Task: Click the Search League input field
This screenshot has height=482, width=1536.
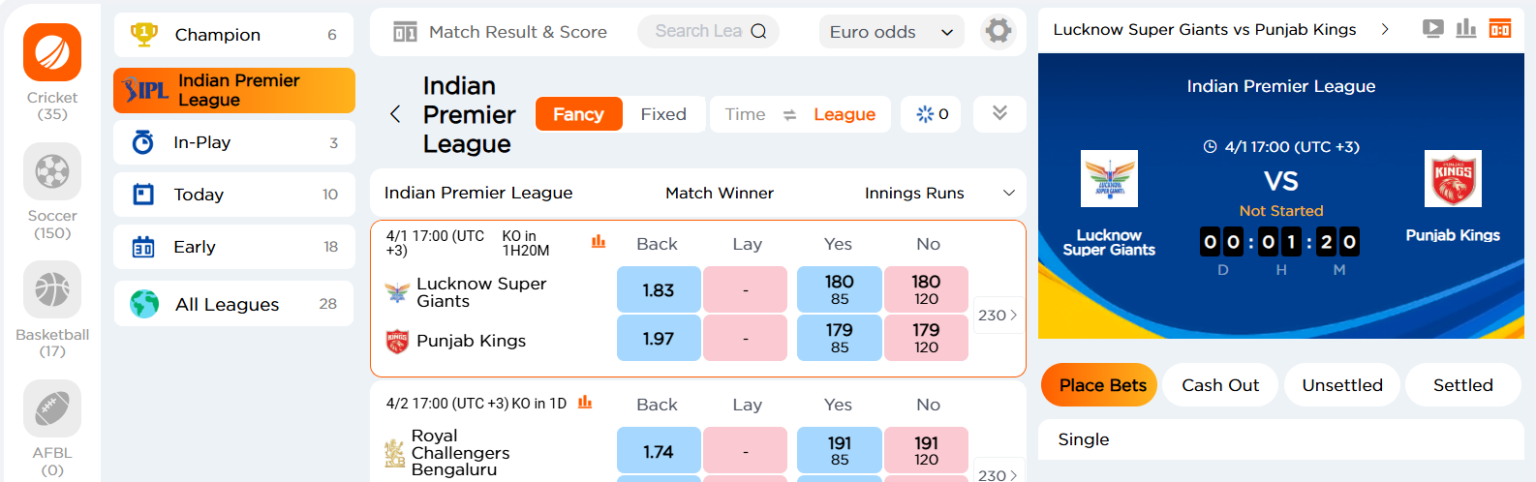Action: pyautogui.click(x=697, y=31)
